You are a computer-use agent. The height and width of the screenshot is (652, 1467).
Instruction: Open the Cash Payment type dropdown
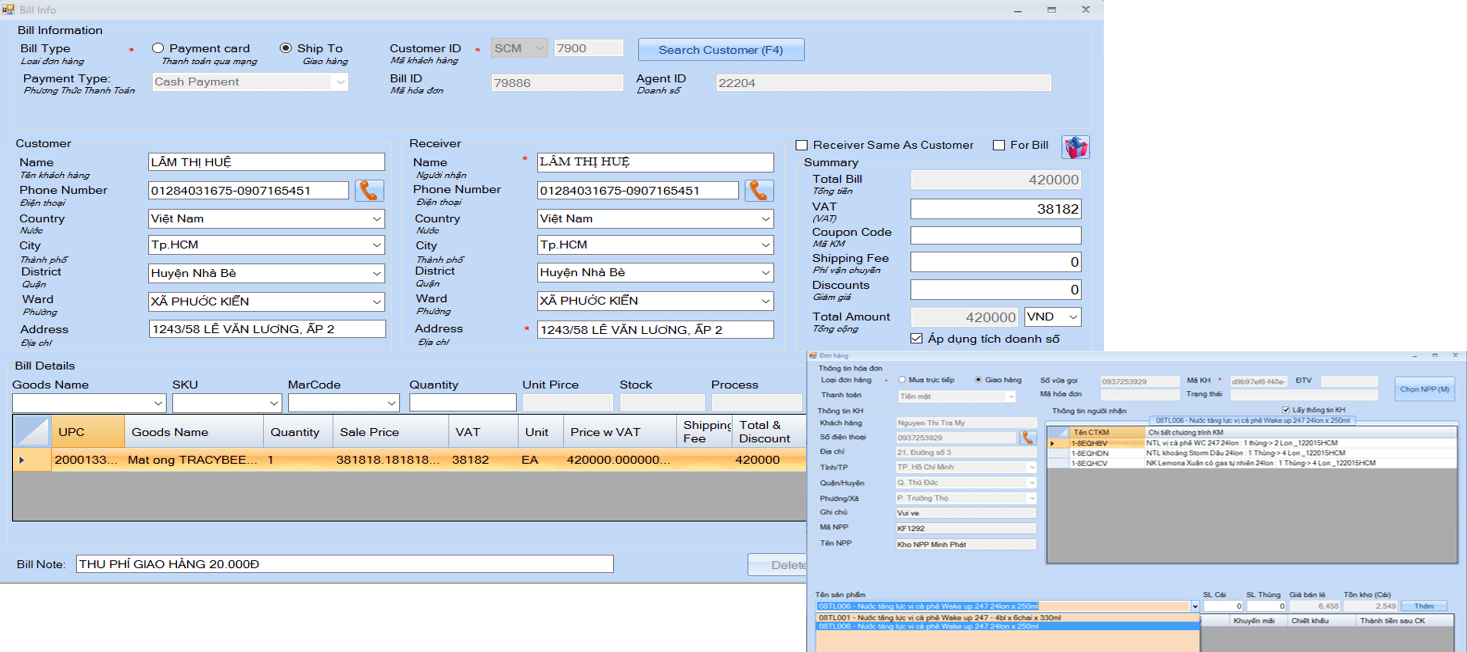(339, 82)
